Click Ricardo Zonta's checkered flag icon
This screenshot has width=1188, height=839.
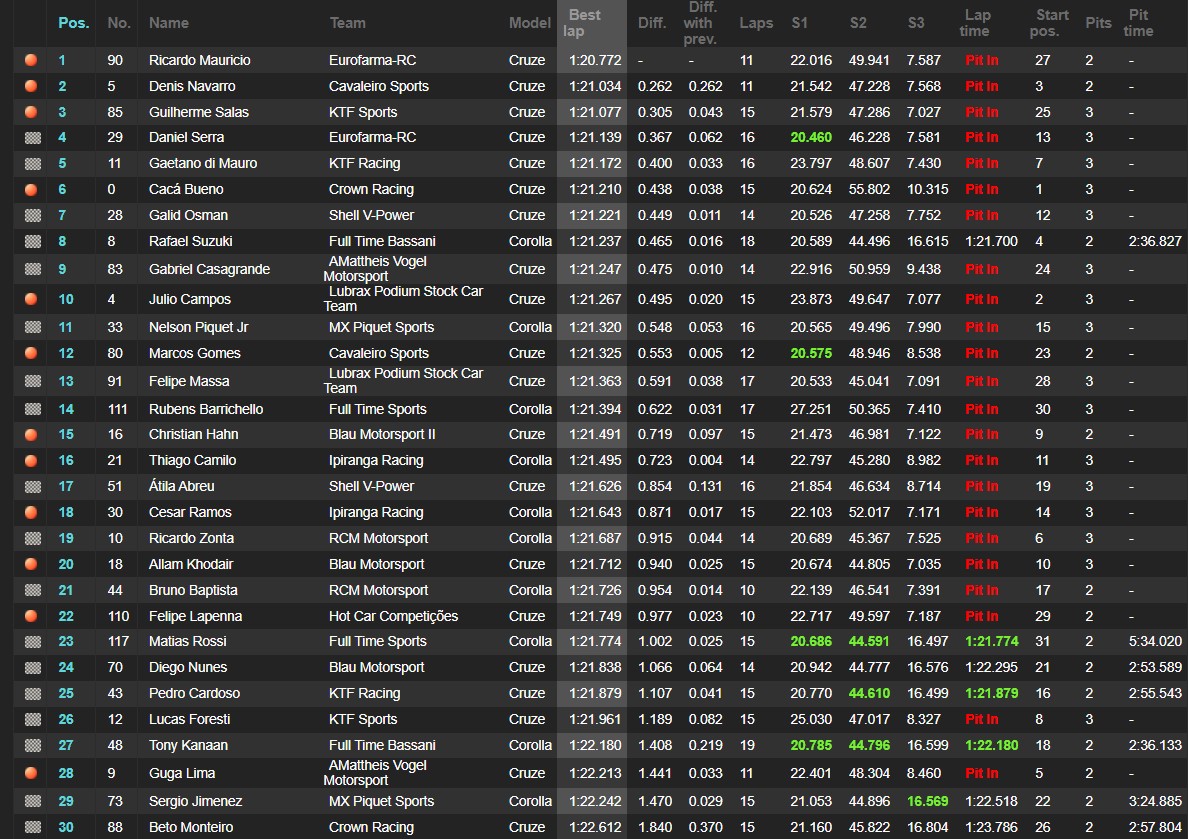(33, 538)
